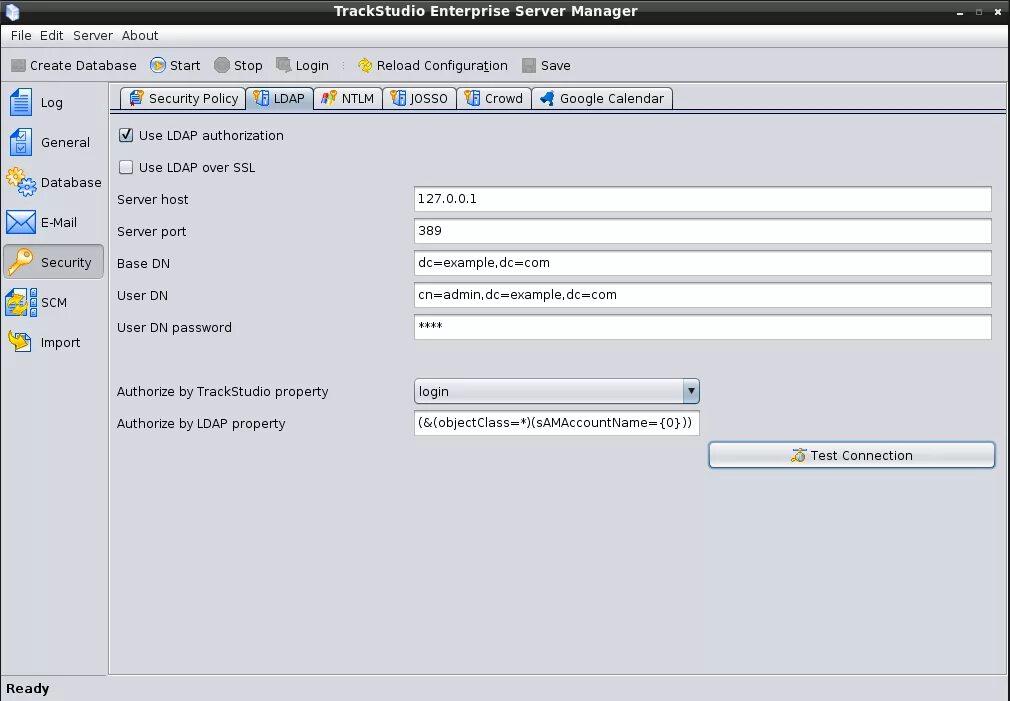Click the dropdown arrow next to login
The image size is (1010, 701).
[x=690, y=391]
